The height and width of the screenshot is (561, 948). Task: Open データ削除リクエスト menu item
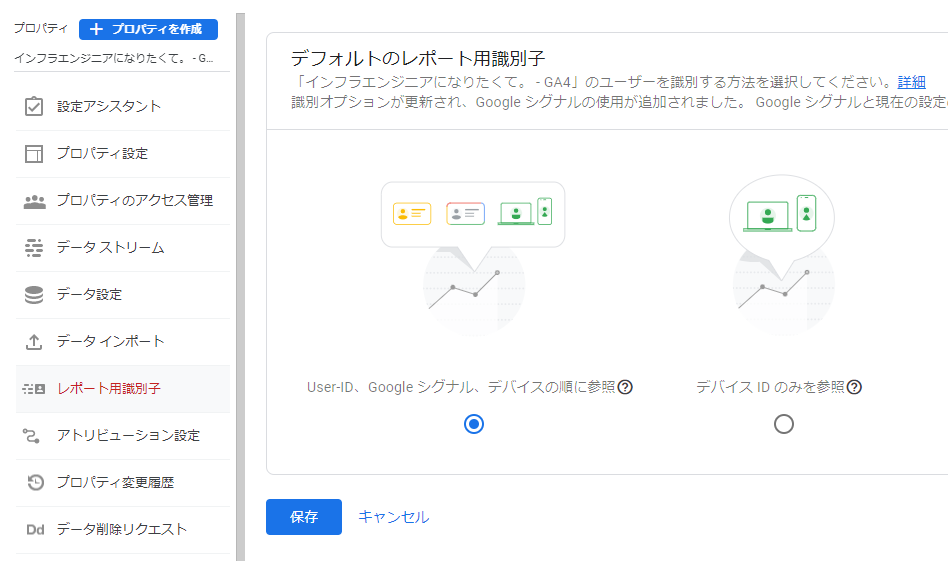pyautogui.click(x=123, y=530)
